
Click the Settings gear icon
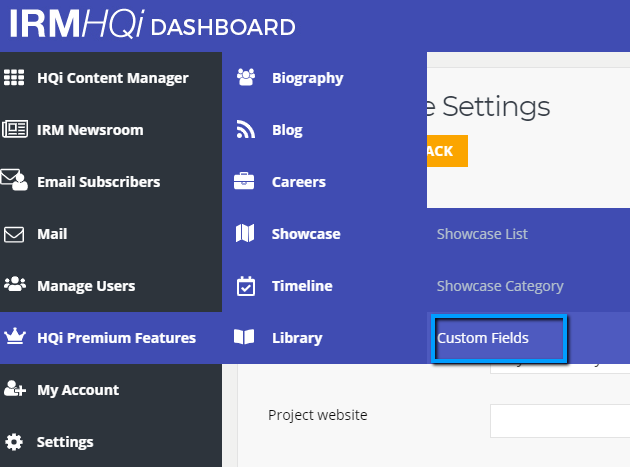(14, 442)
